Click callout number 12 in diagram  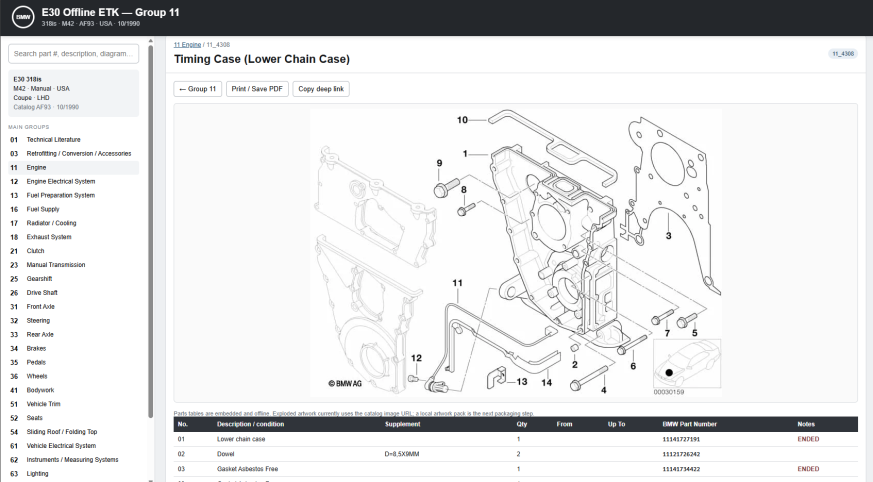pos(416,358)
